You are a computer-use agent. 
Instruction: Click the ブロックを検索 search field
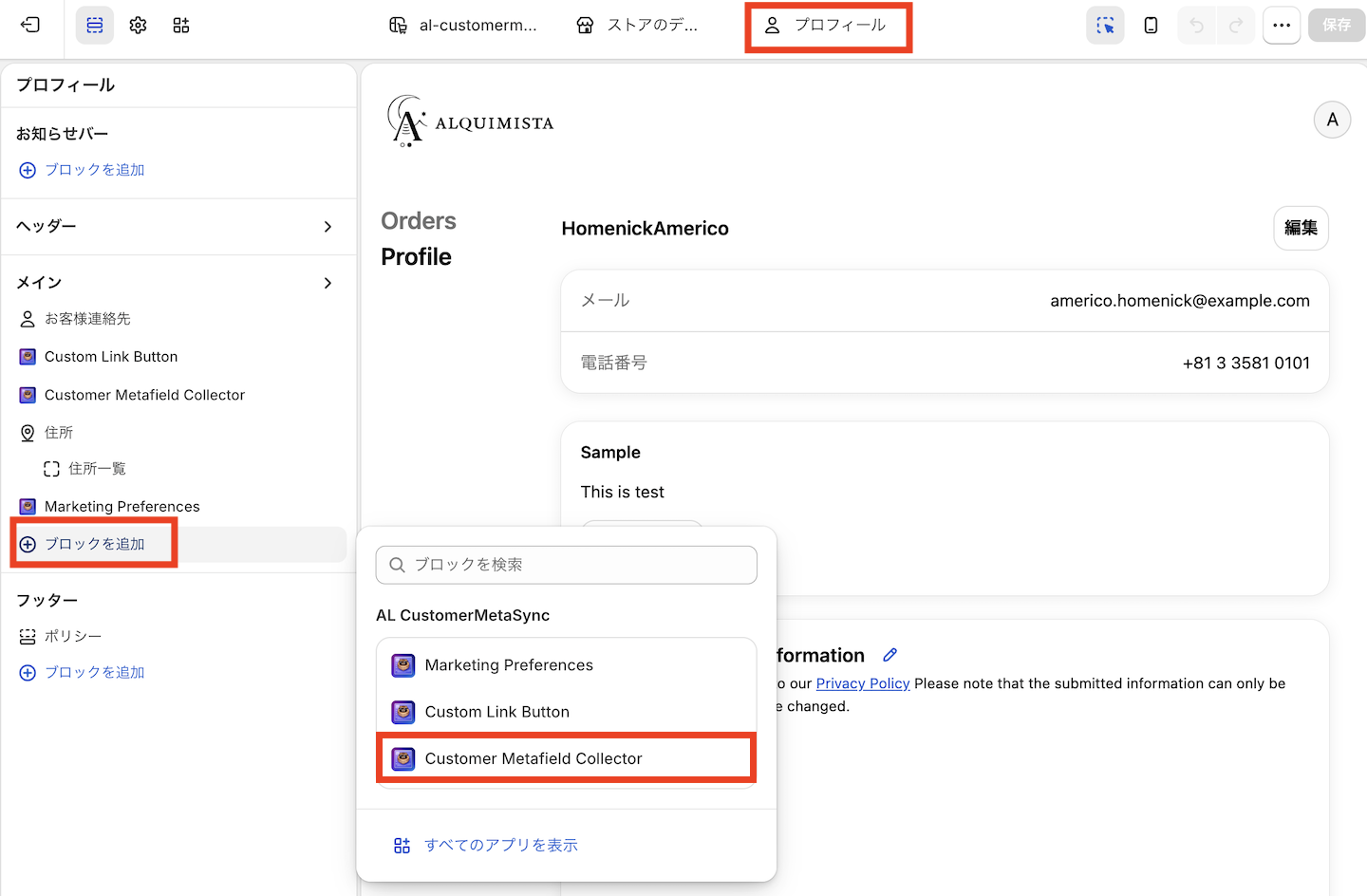[x=567, y=565]
